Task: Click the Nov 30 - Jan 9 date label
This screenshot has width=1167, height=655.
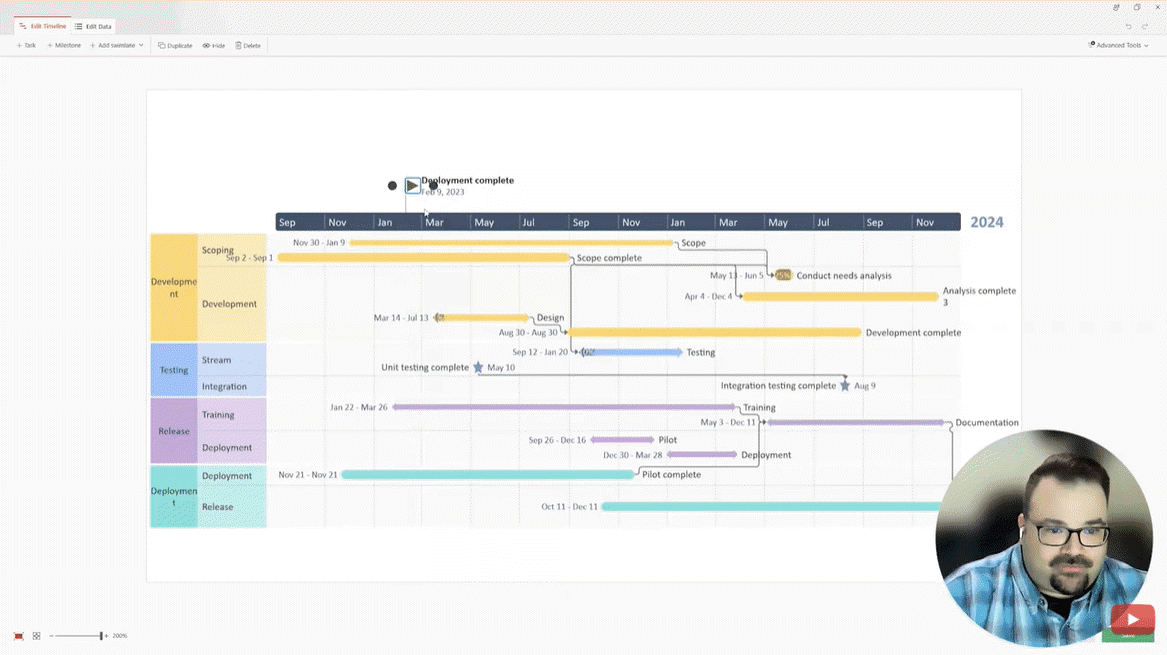Action: 319,243
